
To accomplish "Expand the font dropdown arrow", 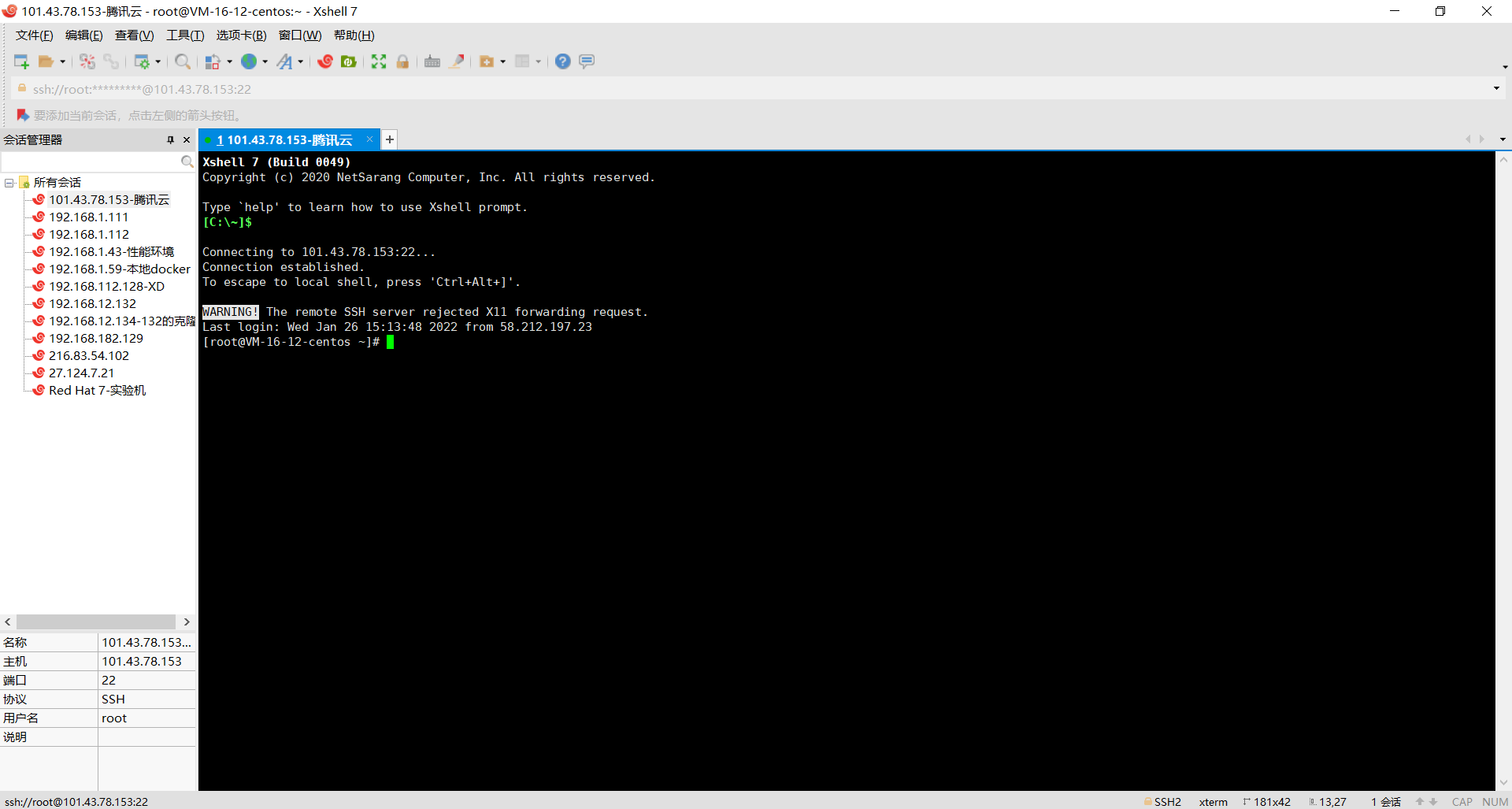I will [301, 61].
